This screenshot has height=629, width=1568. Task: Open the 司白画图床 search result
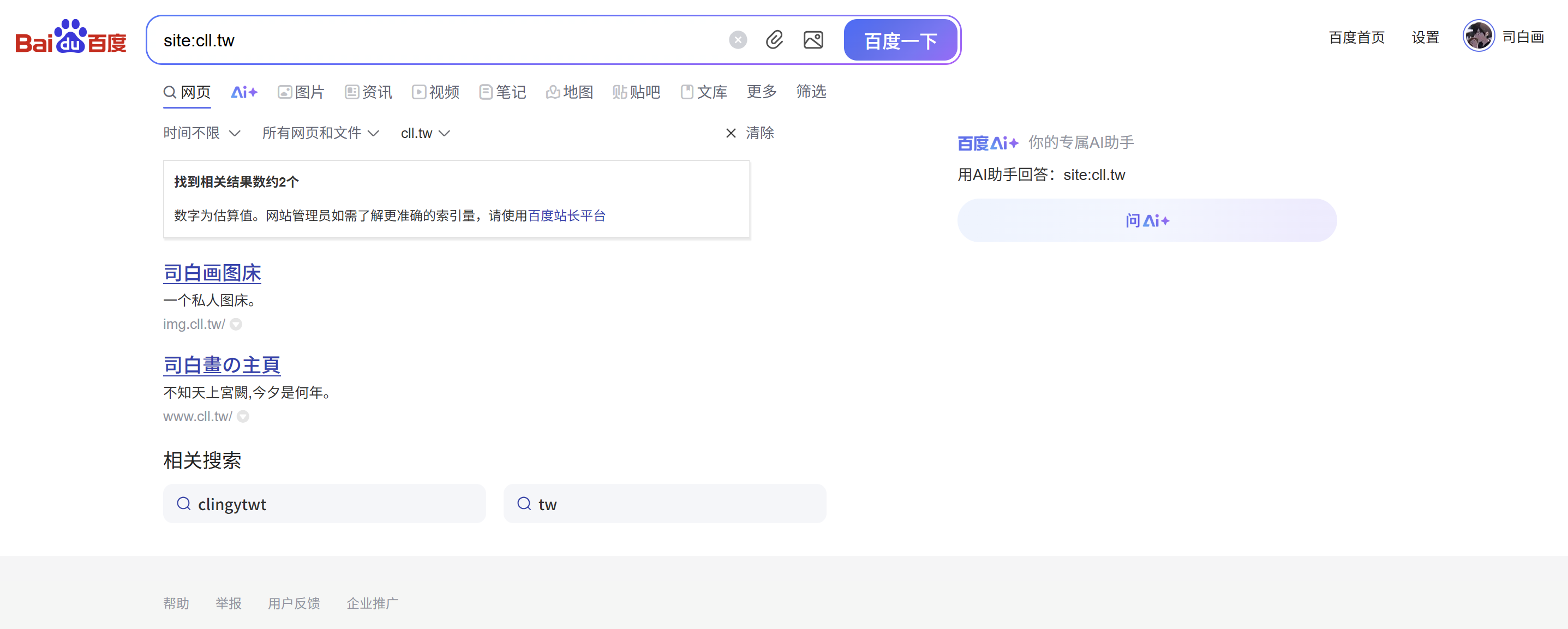point(212,273)
